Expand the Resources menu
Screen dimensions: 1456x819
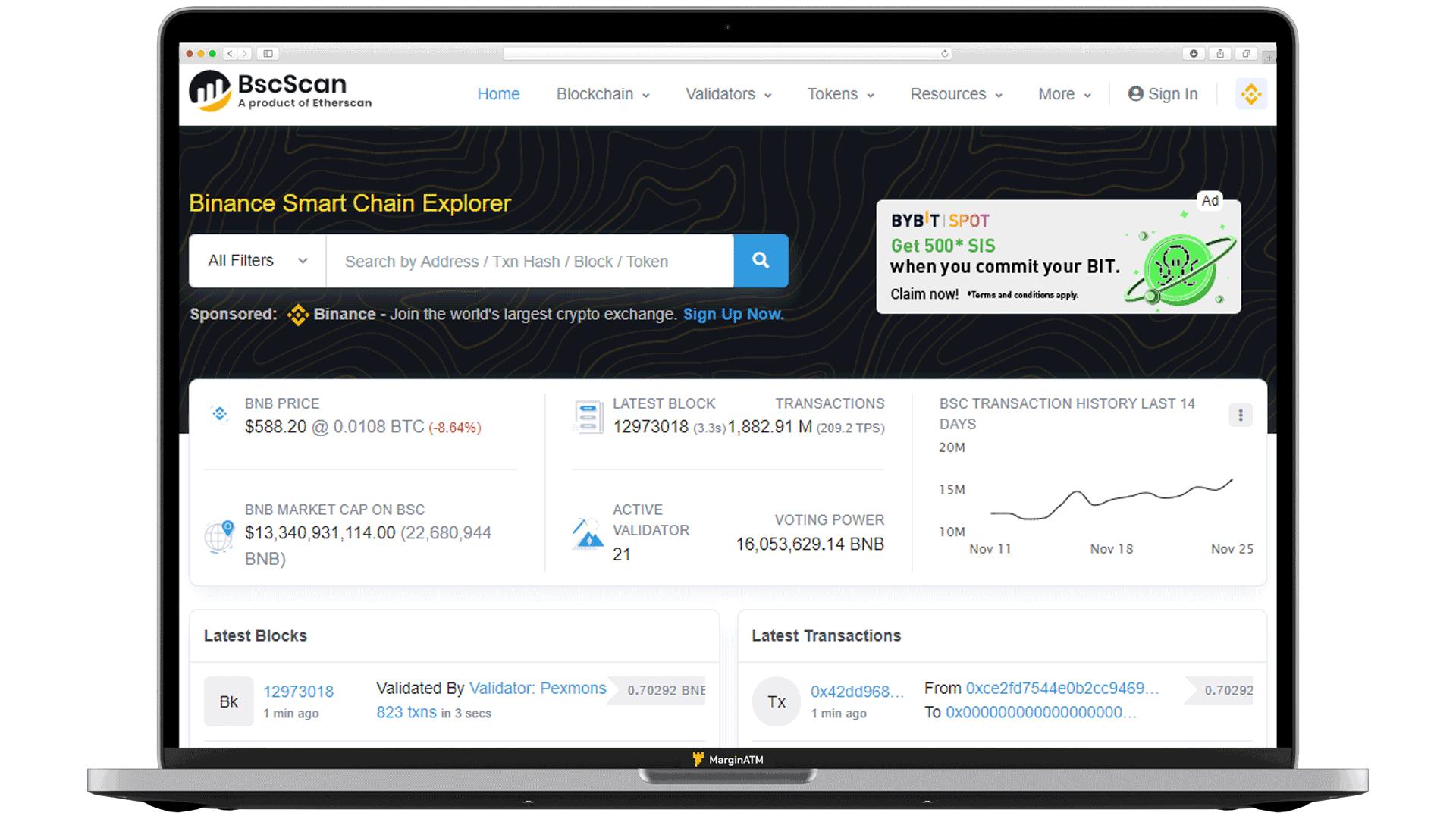[x=955, y=93]
